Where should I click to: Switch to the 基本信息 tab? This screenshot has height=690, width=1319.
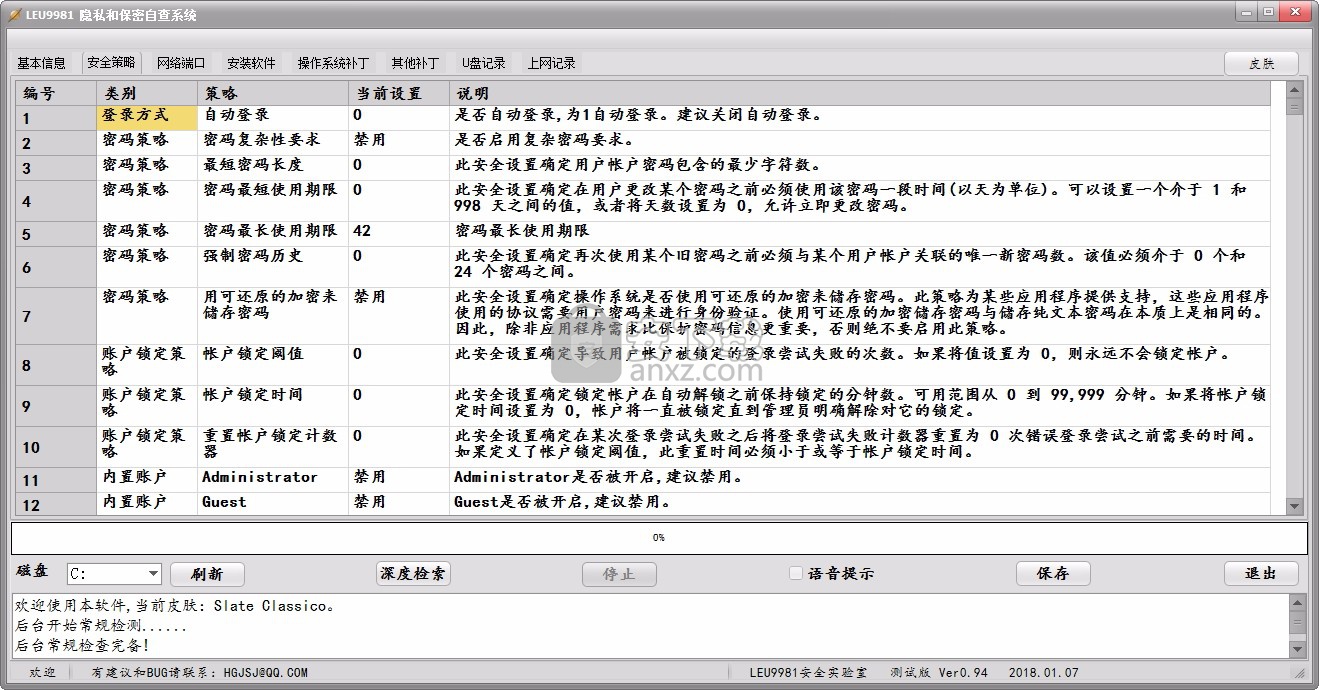coord(41,63)
